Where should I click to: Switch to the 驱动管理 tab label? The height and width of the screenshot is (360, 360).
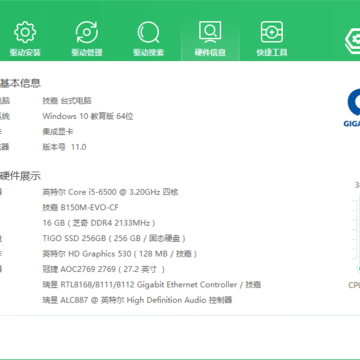pos(87,53)
